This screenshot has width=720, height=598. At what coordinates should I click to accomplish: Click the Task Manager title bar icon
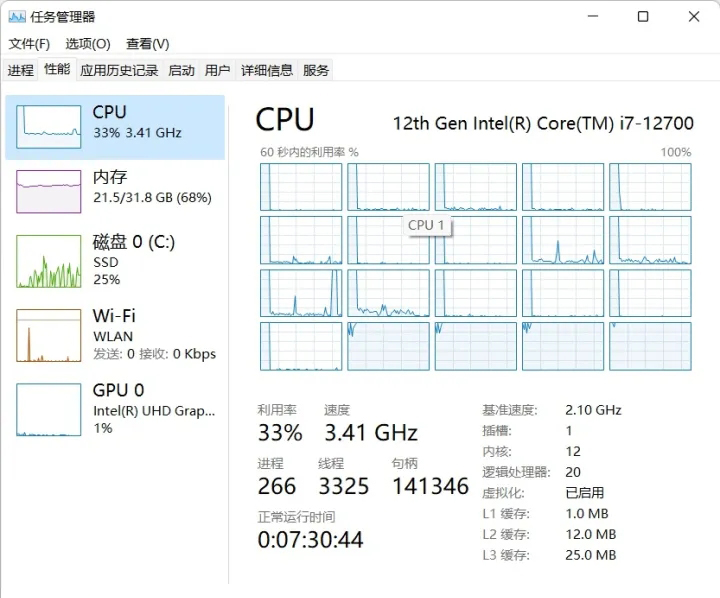point(17,17)
